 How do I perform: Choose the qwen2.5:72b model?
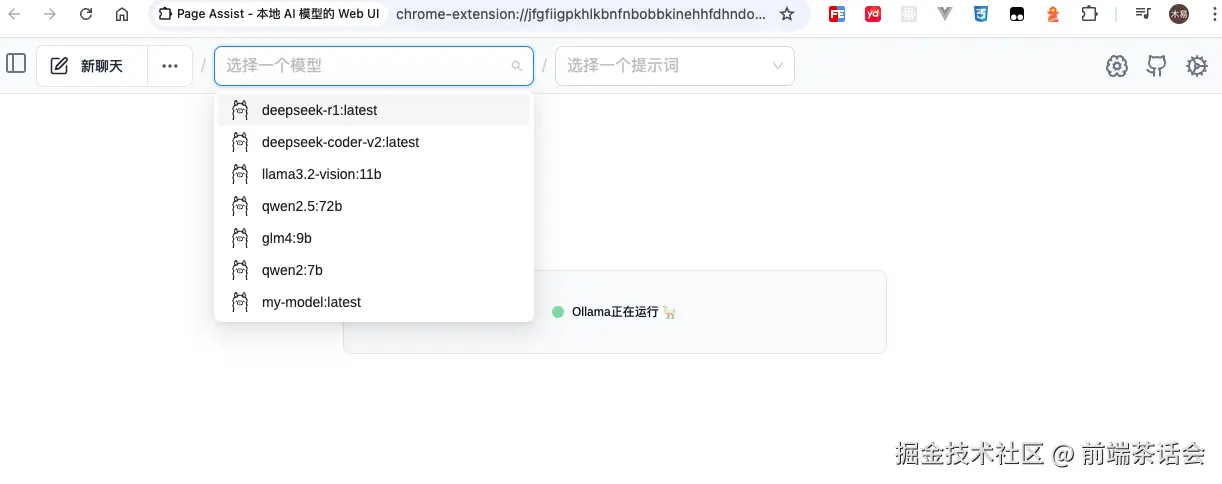pos(374,206)
